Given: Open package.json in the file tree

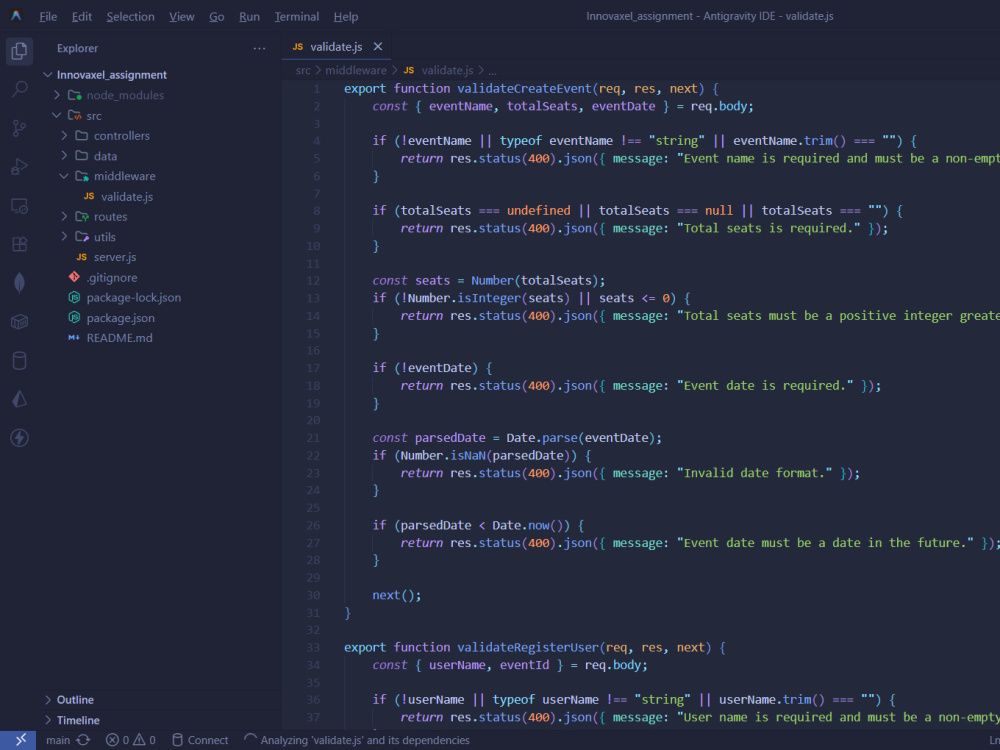Looking at the screenshot, I should (x=120, y=318).
